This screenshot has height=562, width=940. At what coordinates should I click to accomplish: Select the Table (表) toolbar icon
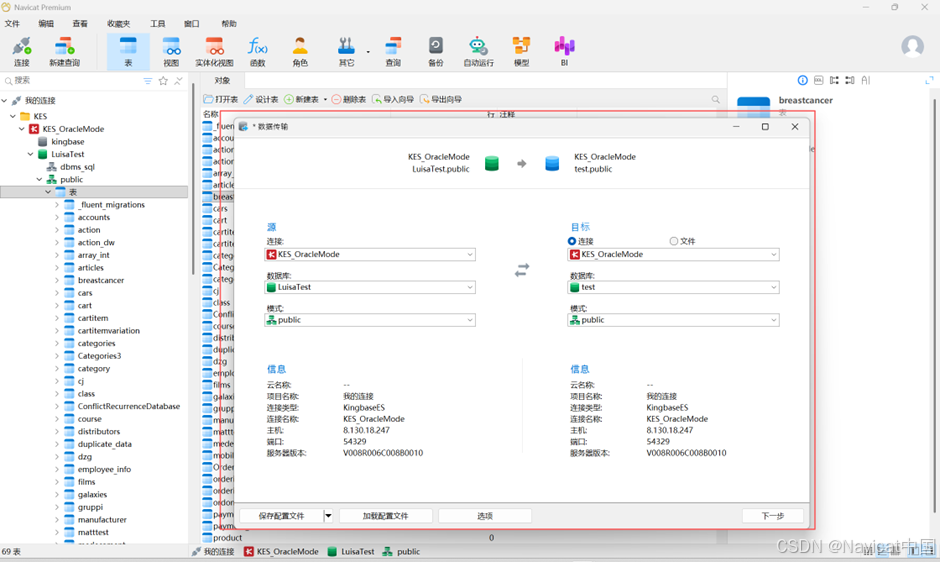pyautogui.click(x=128, y=52)
